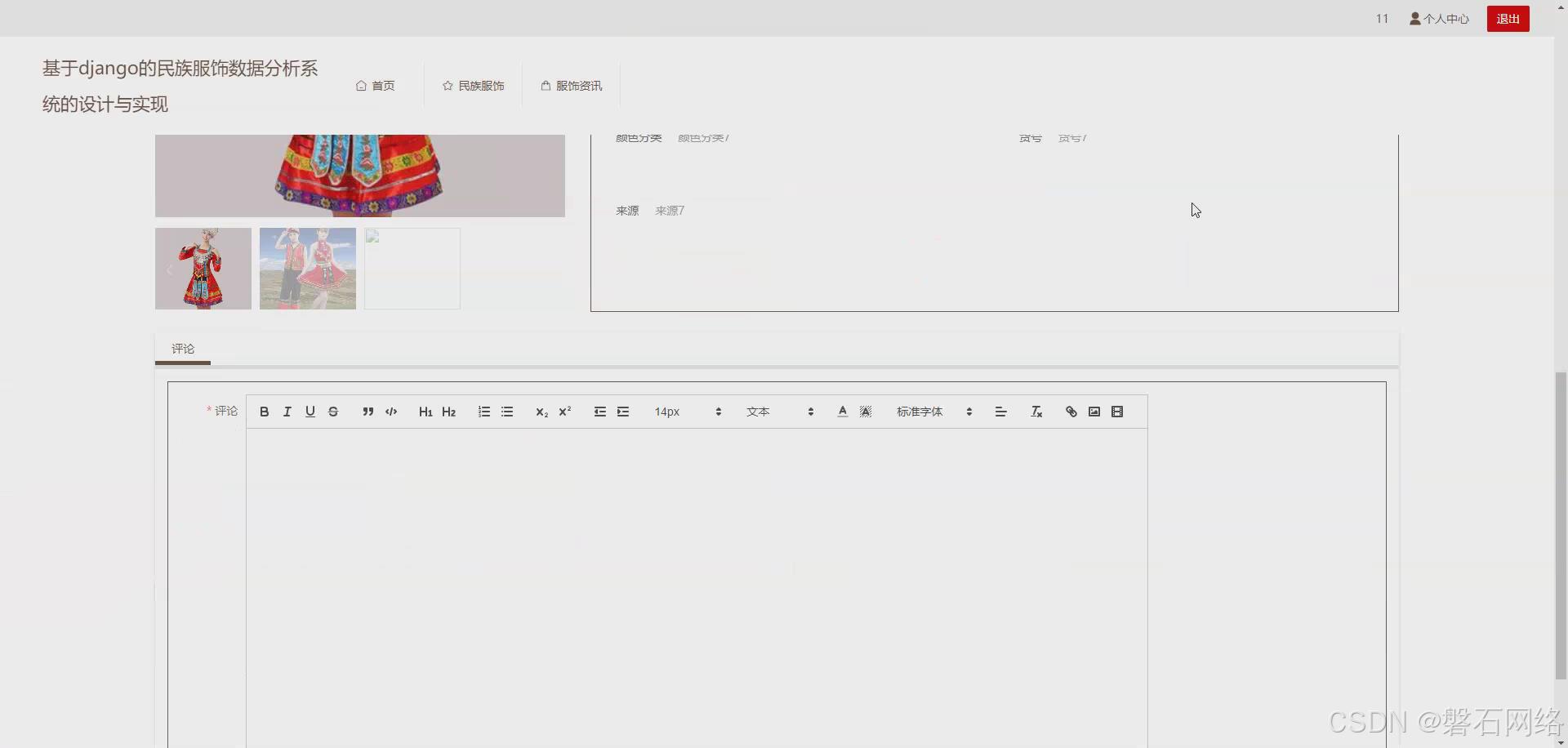Increase the text indent

click(x=623, y=412)
